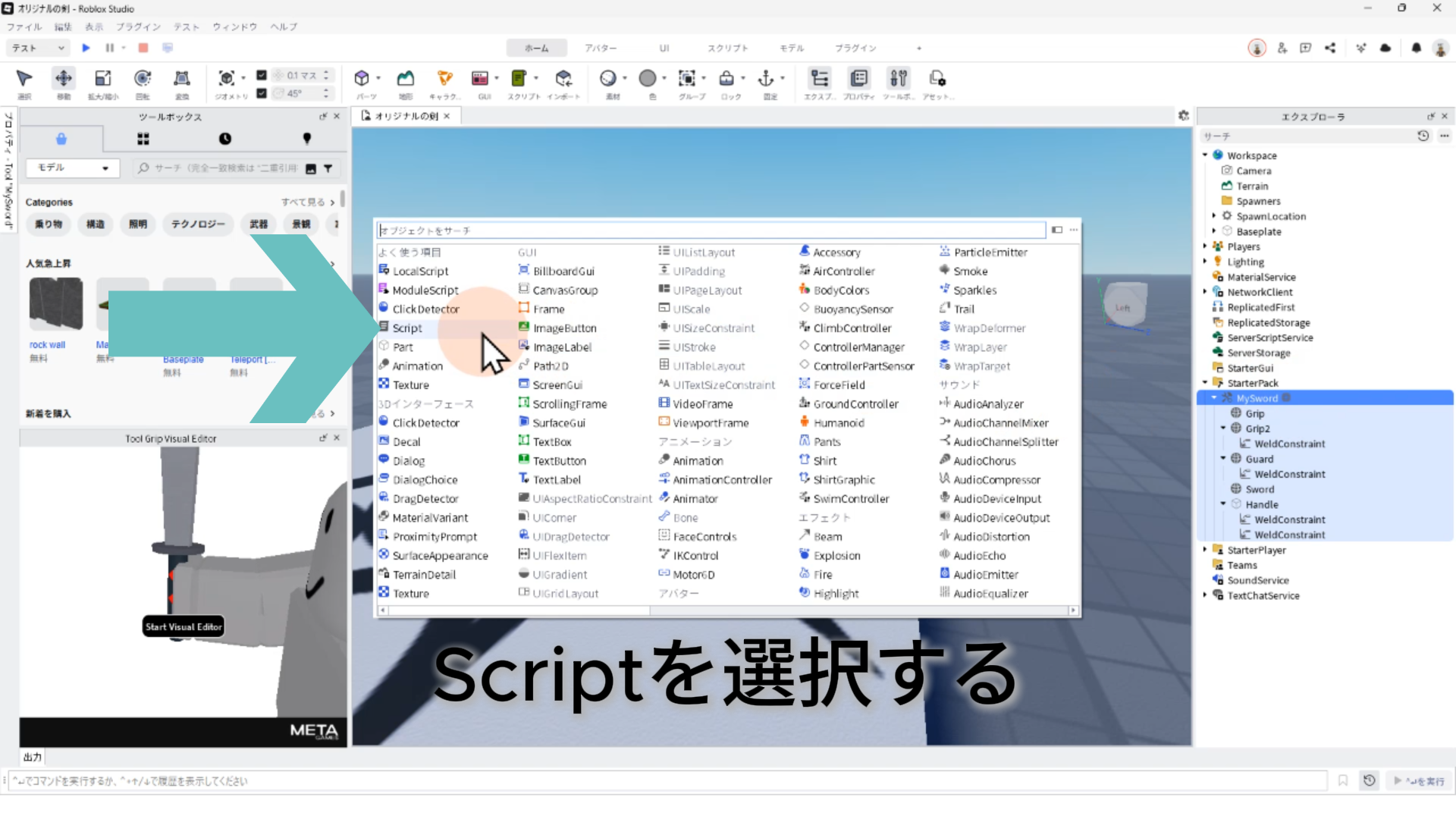Viewport: 1456px width, 819px height.
Task: Open the モデル dropdown in Toolbox
Action: pyautogui.click(x=73, y=168)
